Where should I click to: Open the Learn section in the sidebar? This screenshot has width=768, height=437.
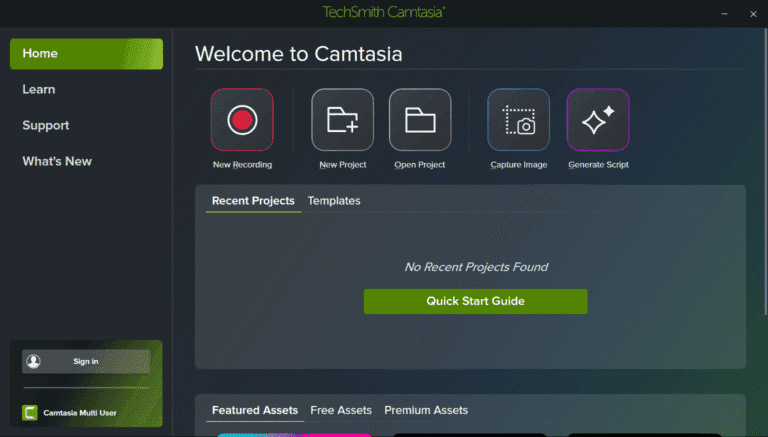click(39, 89)
